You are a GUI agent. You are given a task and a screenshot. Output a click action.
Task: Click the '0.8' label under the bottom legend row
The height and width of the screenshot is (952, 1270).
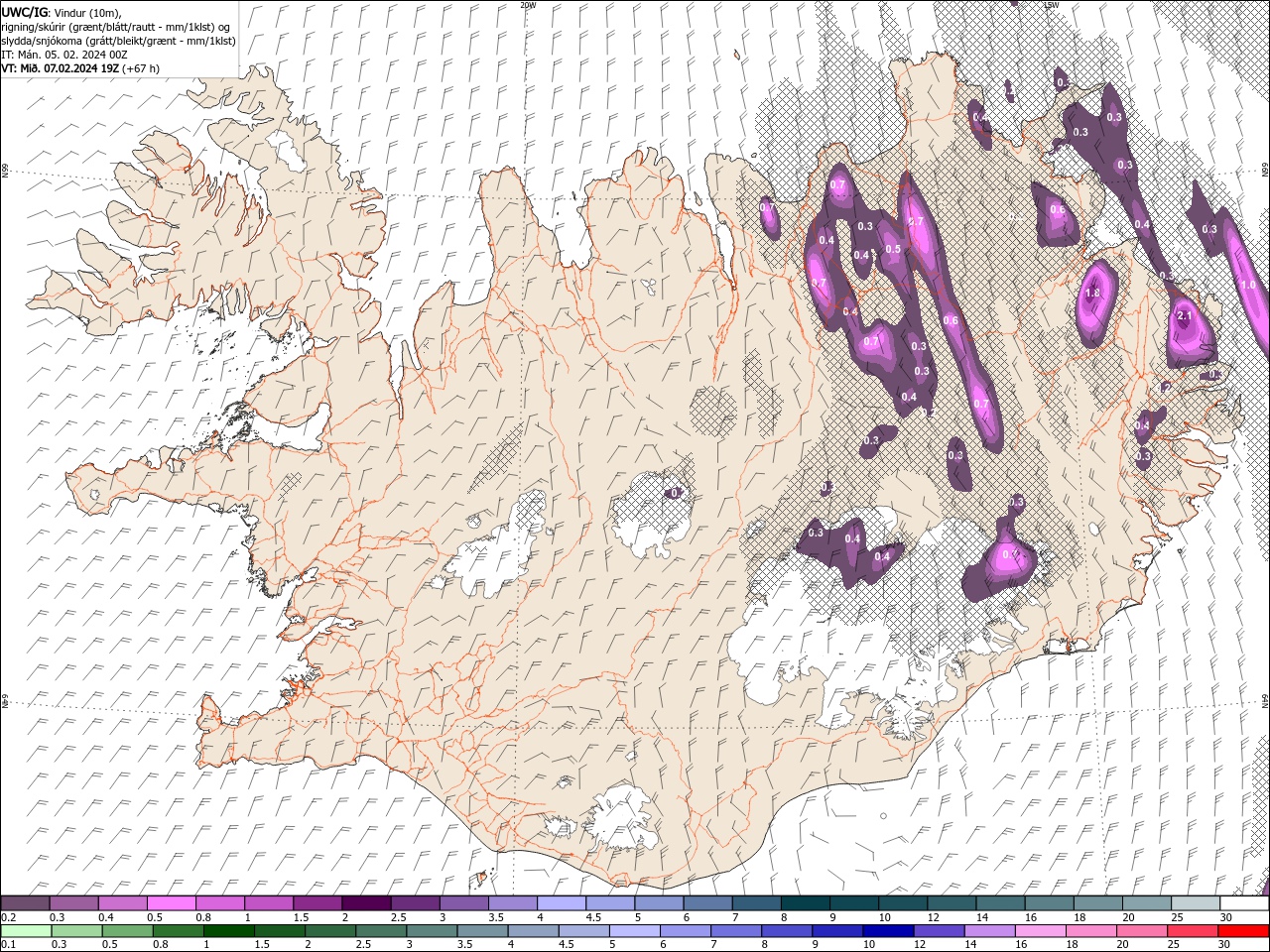coord(159,945)
